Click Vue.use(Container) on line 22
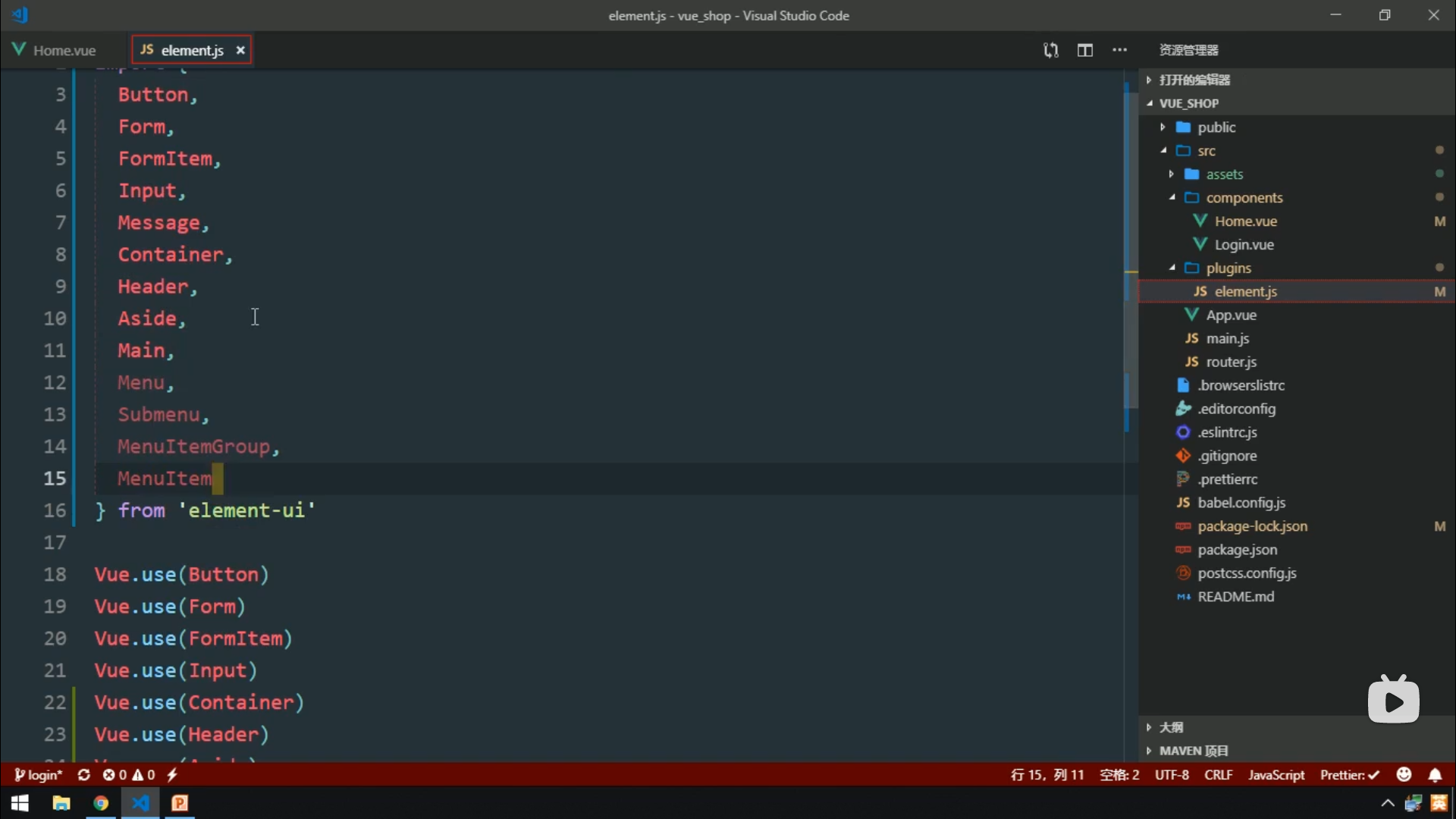 pos(199,703)
